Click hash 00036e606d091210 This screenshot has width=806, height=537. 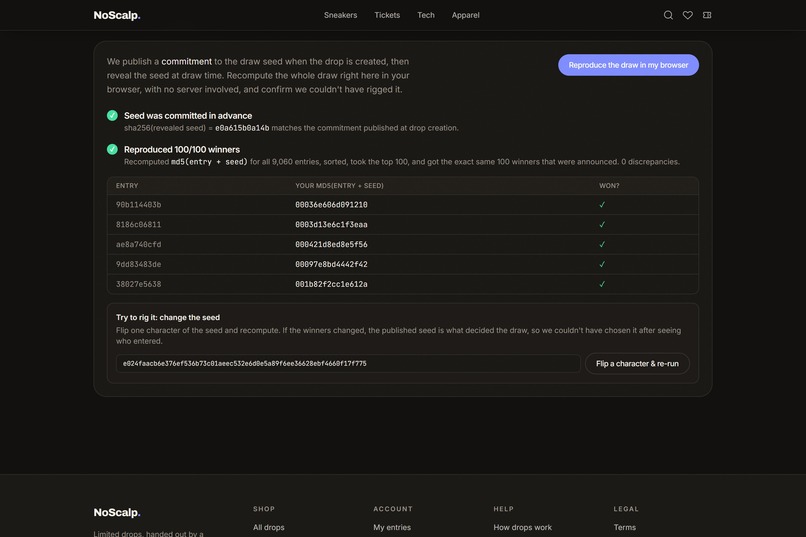pyautogui.click(x=331, y=205)
